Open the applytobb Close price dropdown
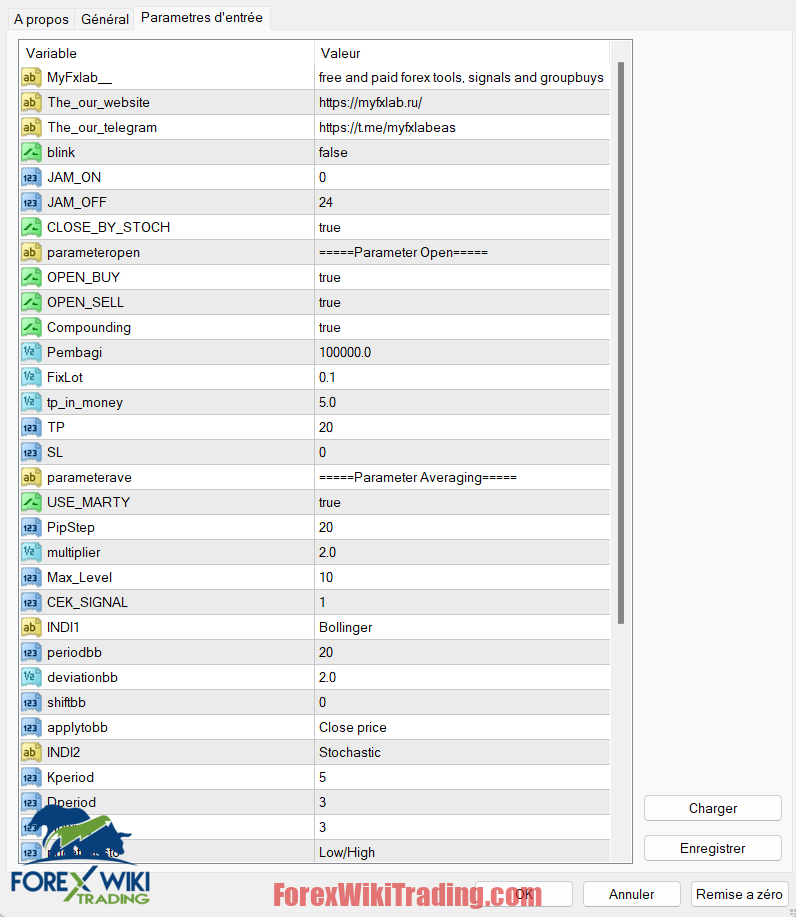The height and width of the screenshot is (917, 796). [x=460, y=727]
